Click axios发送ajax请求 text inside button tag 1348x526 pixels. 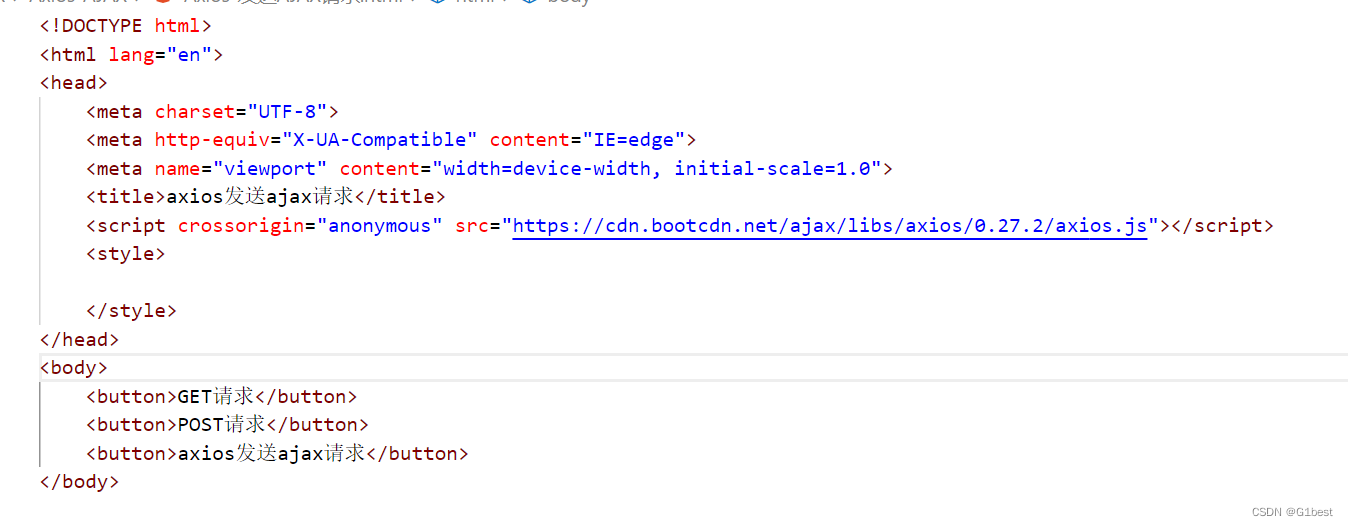pyautogui.click(x=272, y=454)
